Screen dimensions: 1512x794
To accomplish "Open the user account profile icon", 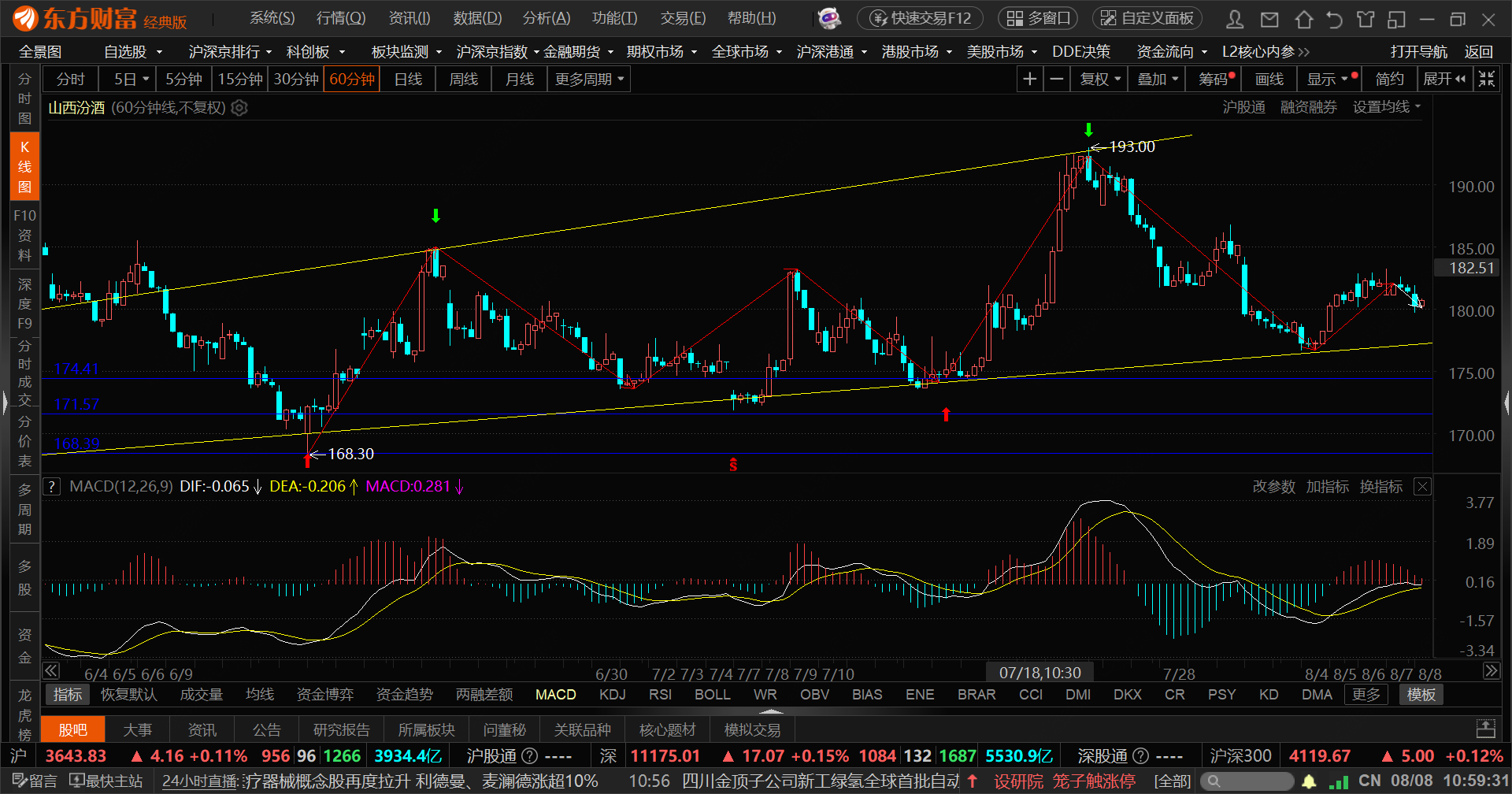I will 1235,19.
